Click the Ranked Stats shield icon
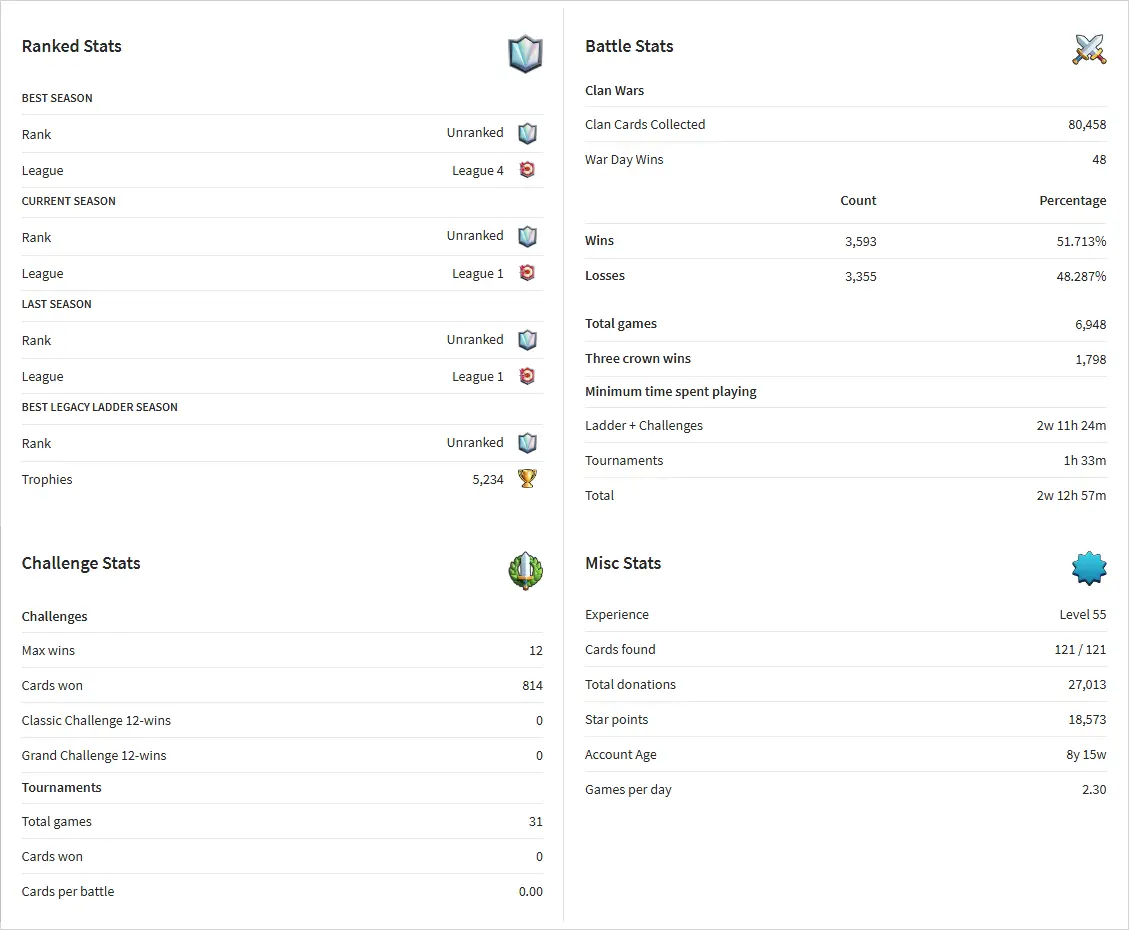The image size is (1129, 930). (x=525, y=54)
